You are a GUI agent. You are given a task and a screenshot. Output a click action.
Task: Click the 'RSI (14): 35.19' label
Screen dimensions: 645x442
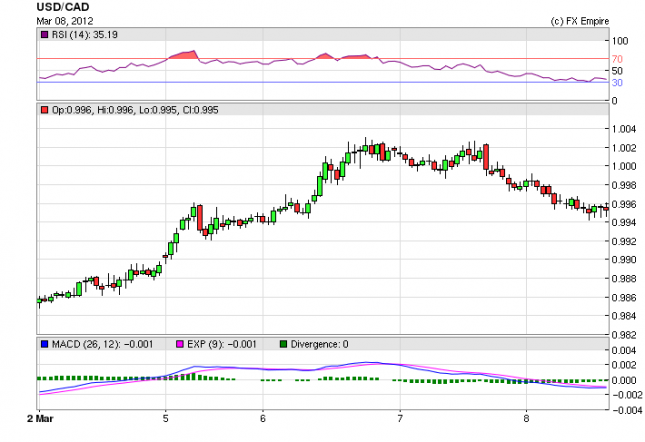pos(85,35)
